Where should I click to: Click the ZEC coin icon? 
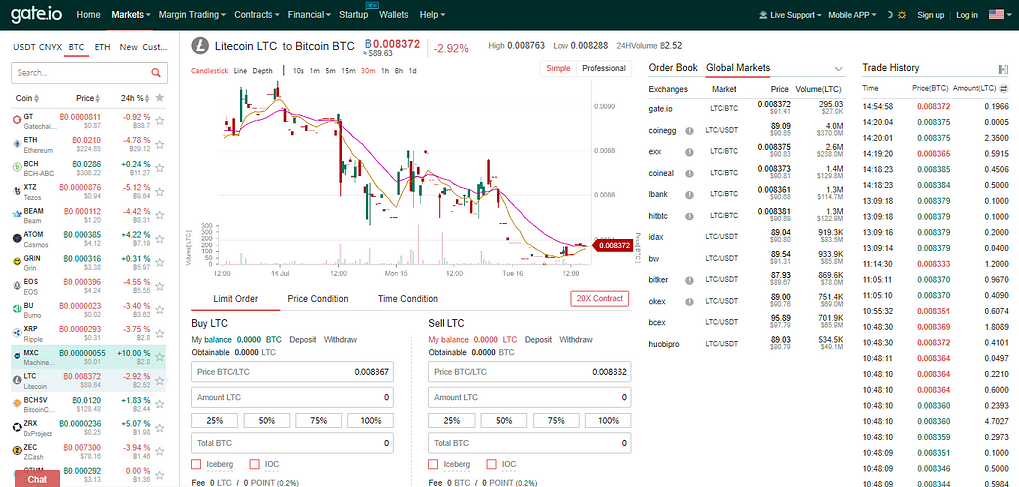tap(18, 451)
